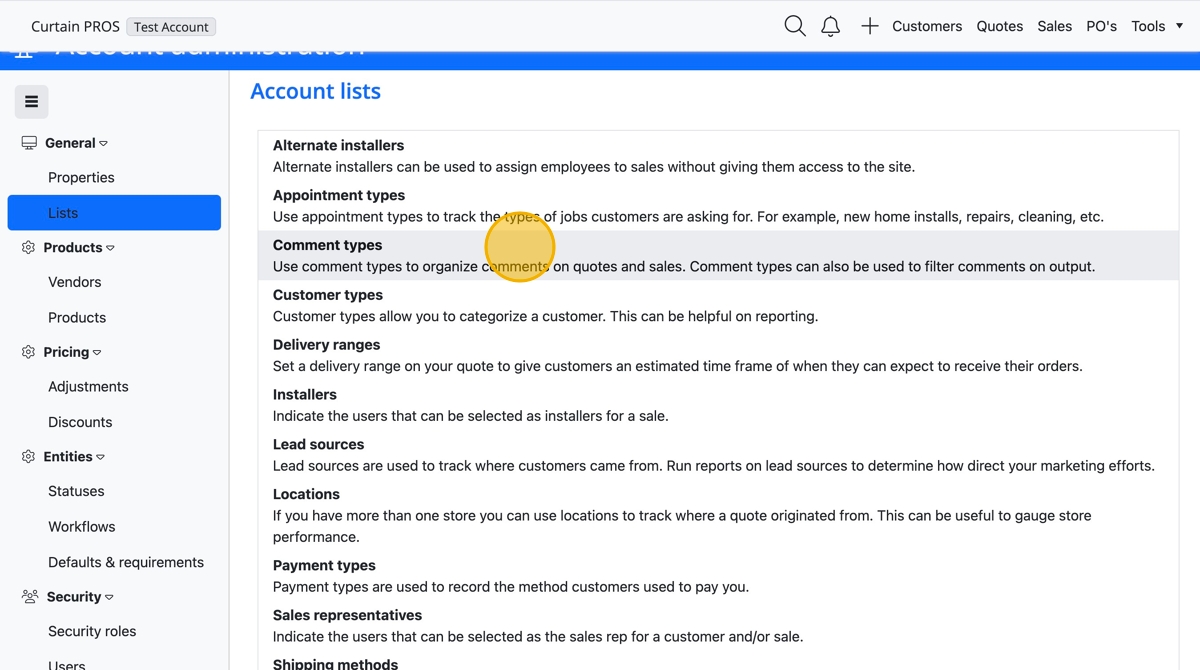Open Vendors in sidebar
The image size is (1200, 670).
point(74,282)
